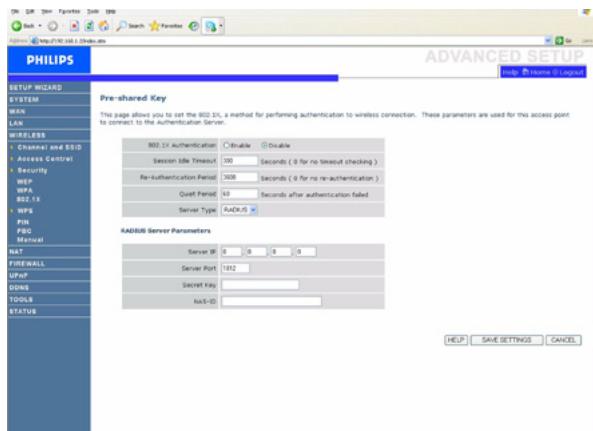Viewport: 593px width, 431px height.
Task: Click the Server Port field
Action: click(235, 268)
